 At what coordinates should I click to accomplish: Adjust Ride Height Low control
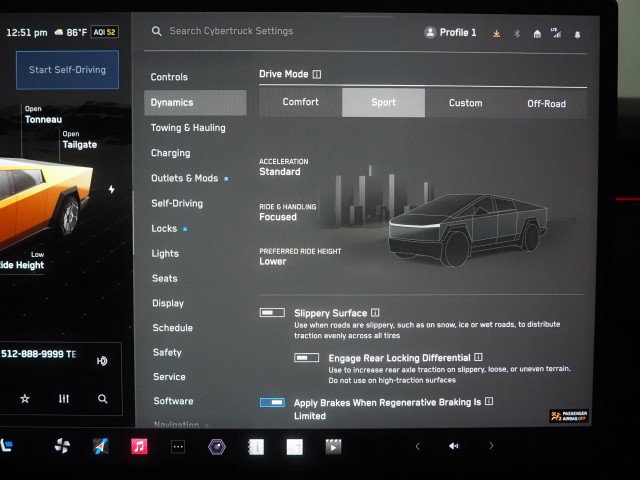tap(22, 261)
